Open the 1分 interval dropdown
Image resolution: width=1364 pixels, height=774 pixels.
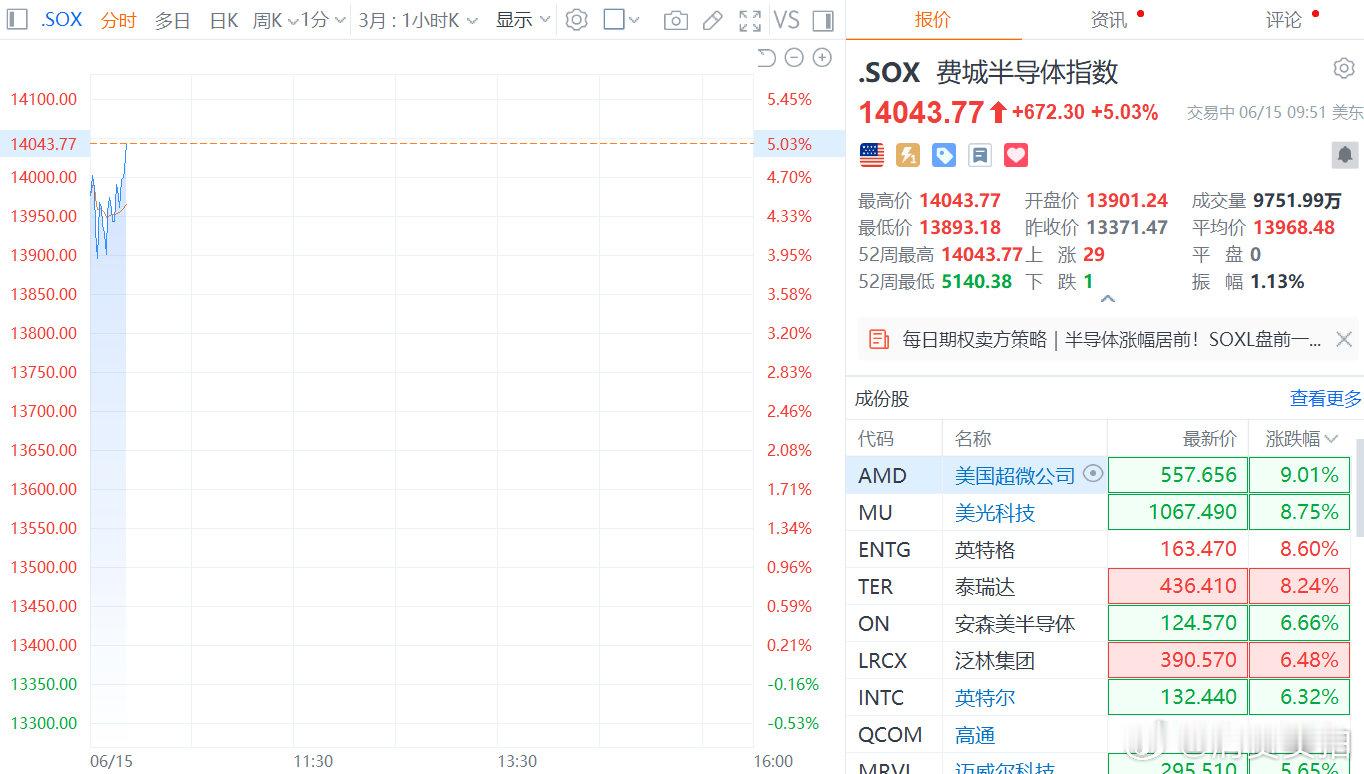click(x=324, y=20)
